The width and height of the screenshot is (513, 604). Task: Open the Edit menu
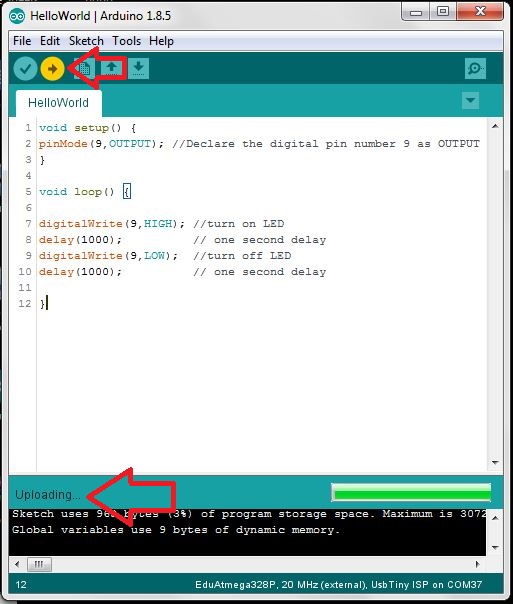point(50,41)
